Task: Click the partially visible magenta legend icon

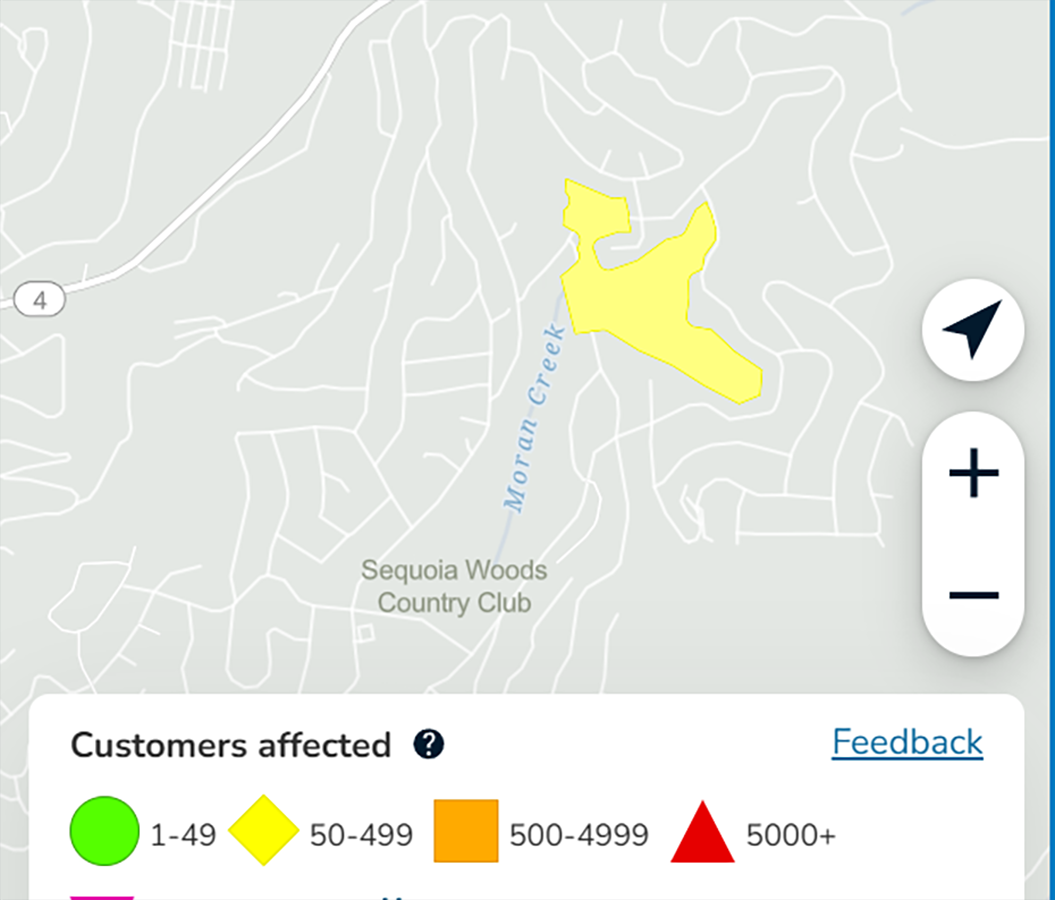Action: [101, 896]
